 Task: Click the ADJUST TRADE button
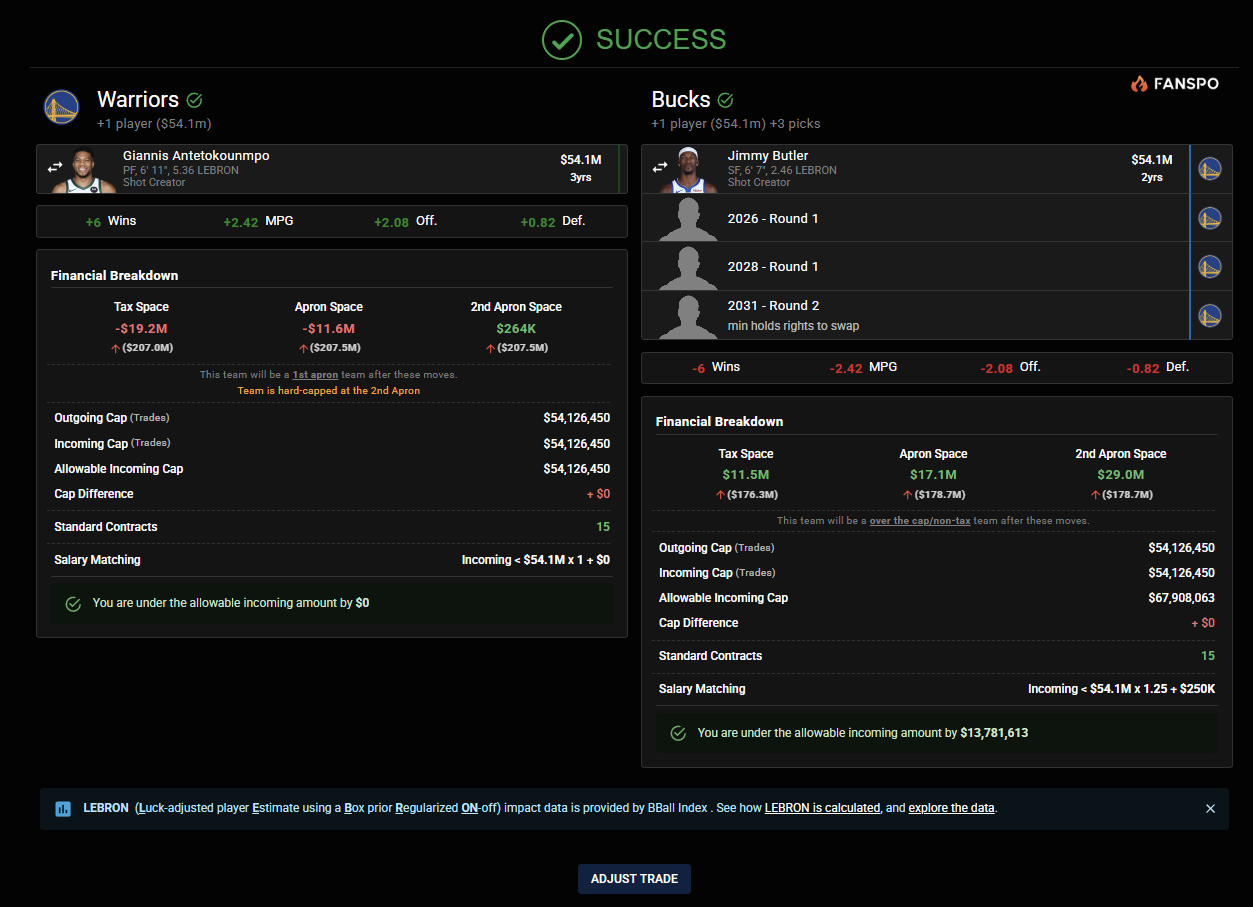click(634, 879)
